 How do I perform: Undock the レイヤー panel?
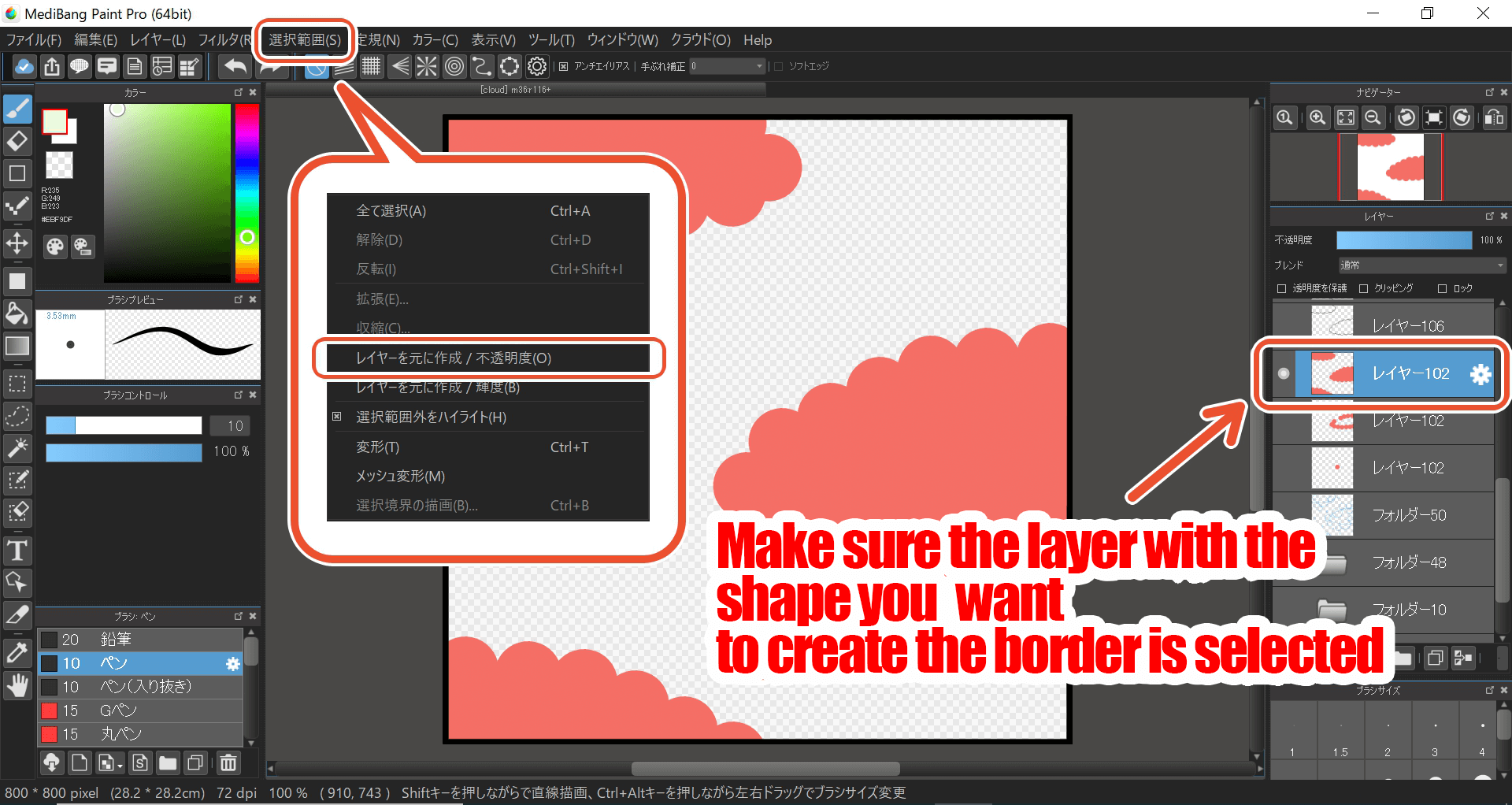coord(1489,216)
